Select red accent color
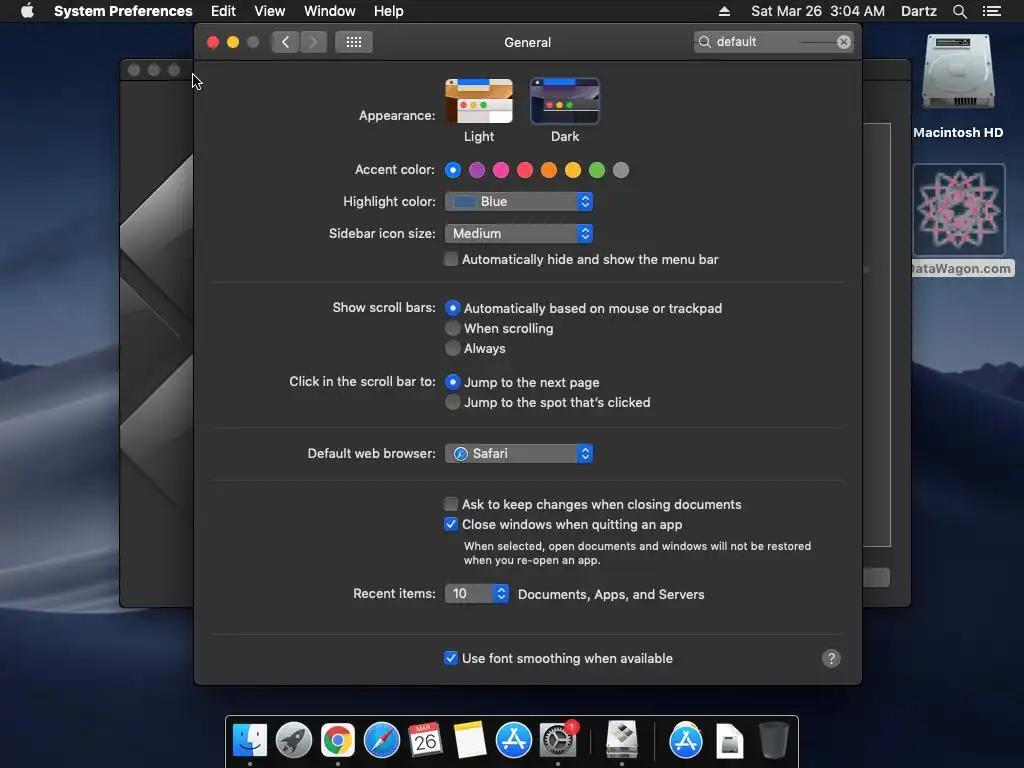This screenshot has width=1024, height=768. coord(525,170)
